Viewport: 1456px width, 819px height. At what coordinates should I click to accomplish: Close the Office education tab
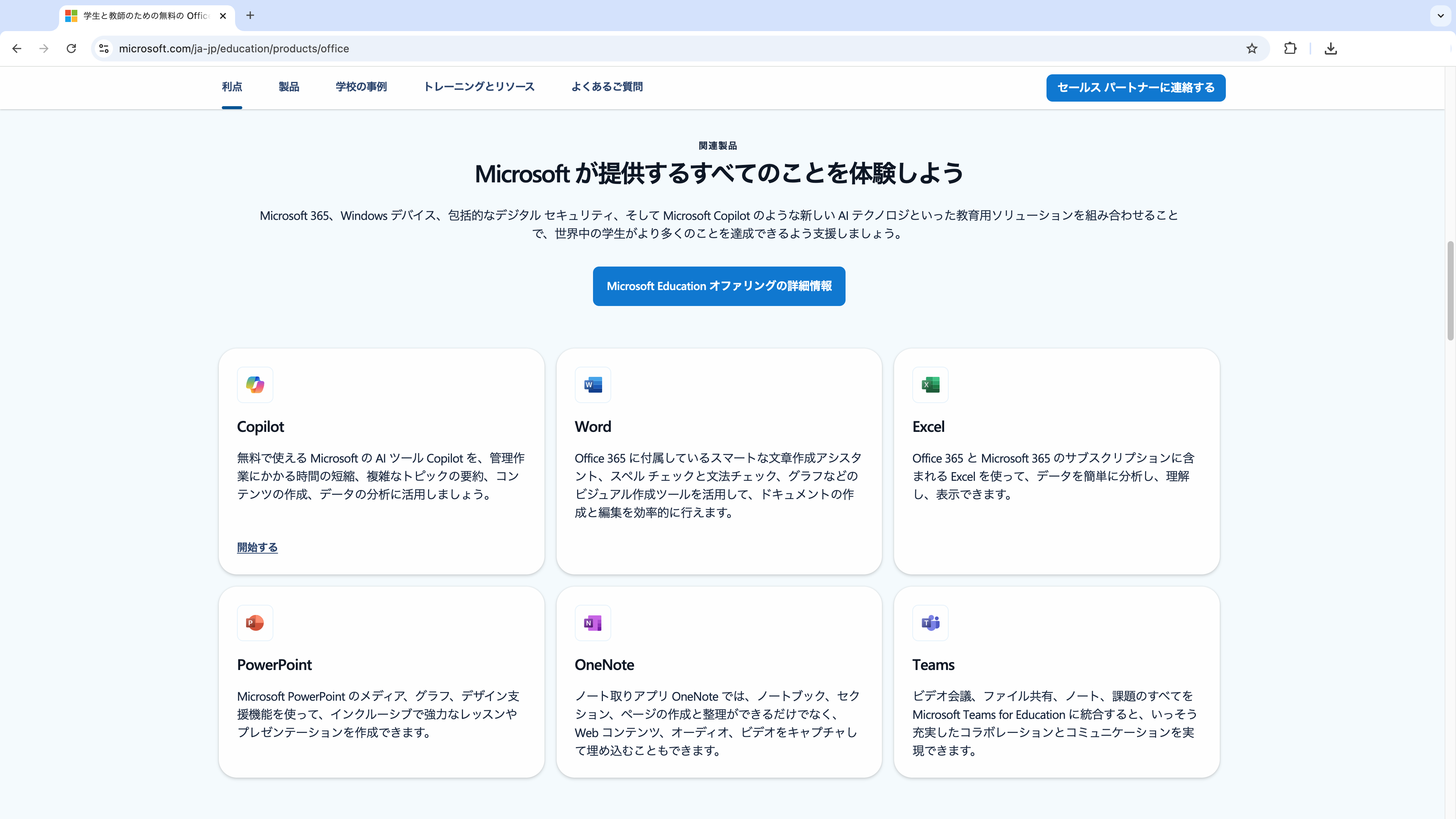(223, 16)
